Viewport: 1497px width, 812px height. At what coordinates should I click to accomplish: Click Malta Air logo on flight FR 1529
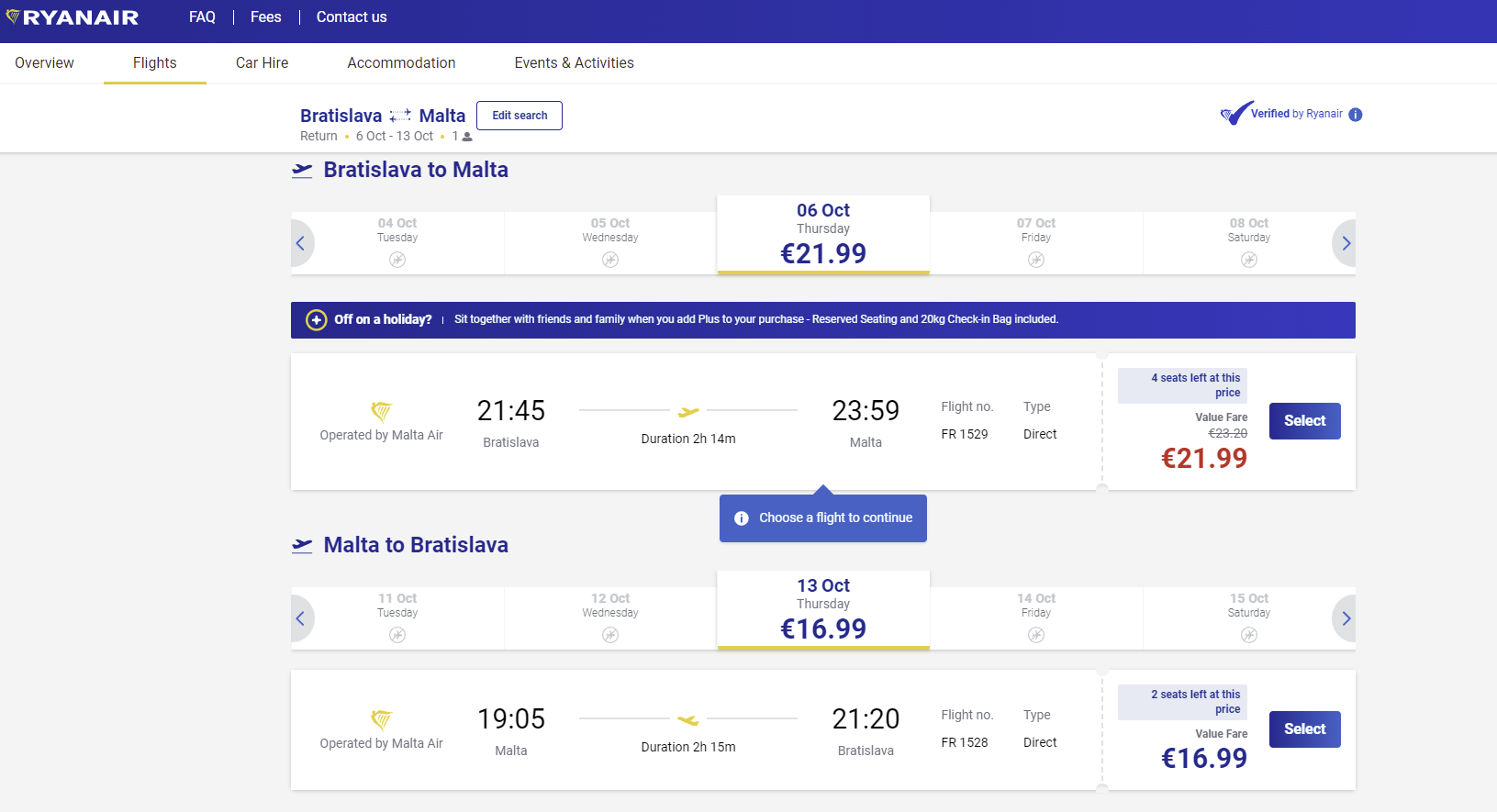(381, 410)
